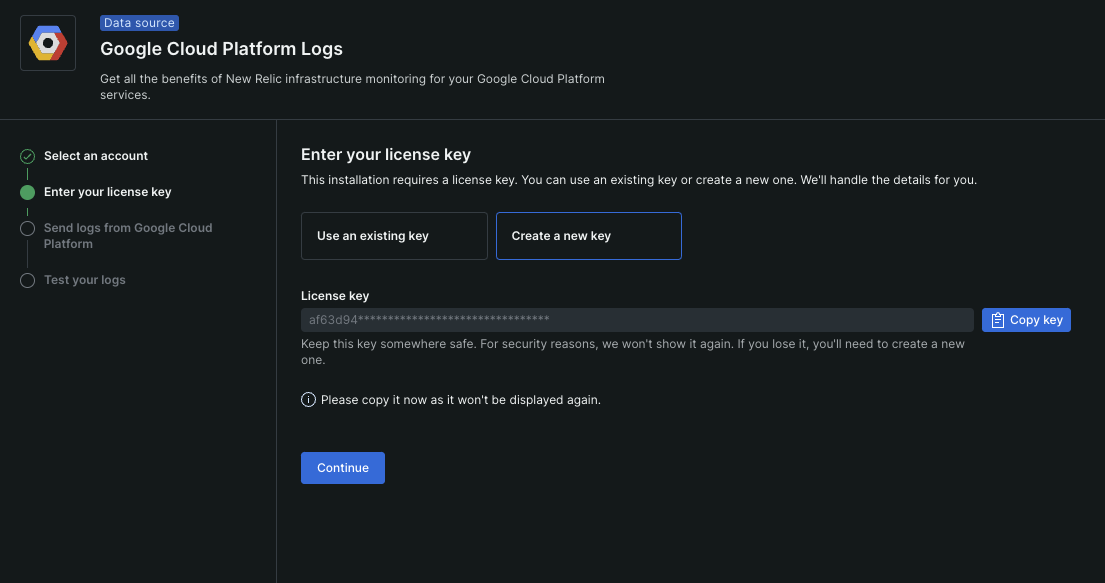Click the Enter your license key section heading
The image size is (1105, 583).
[385, 154]
